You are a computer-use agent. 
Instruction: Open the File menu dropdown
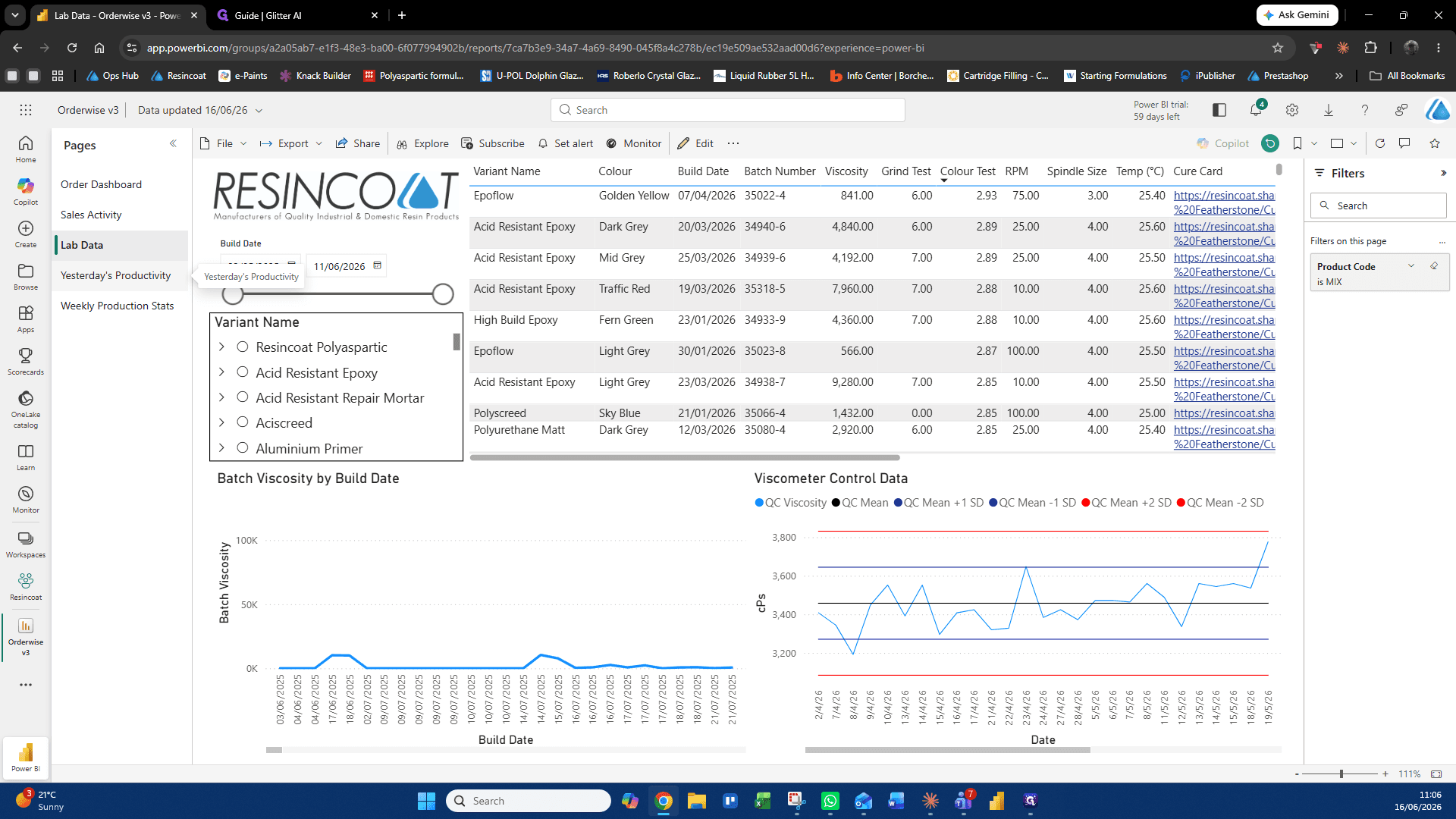pos(224,143)
